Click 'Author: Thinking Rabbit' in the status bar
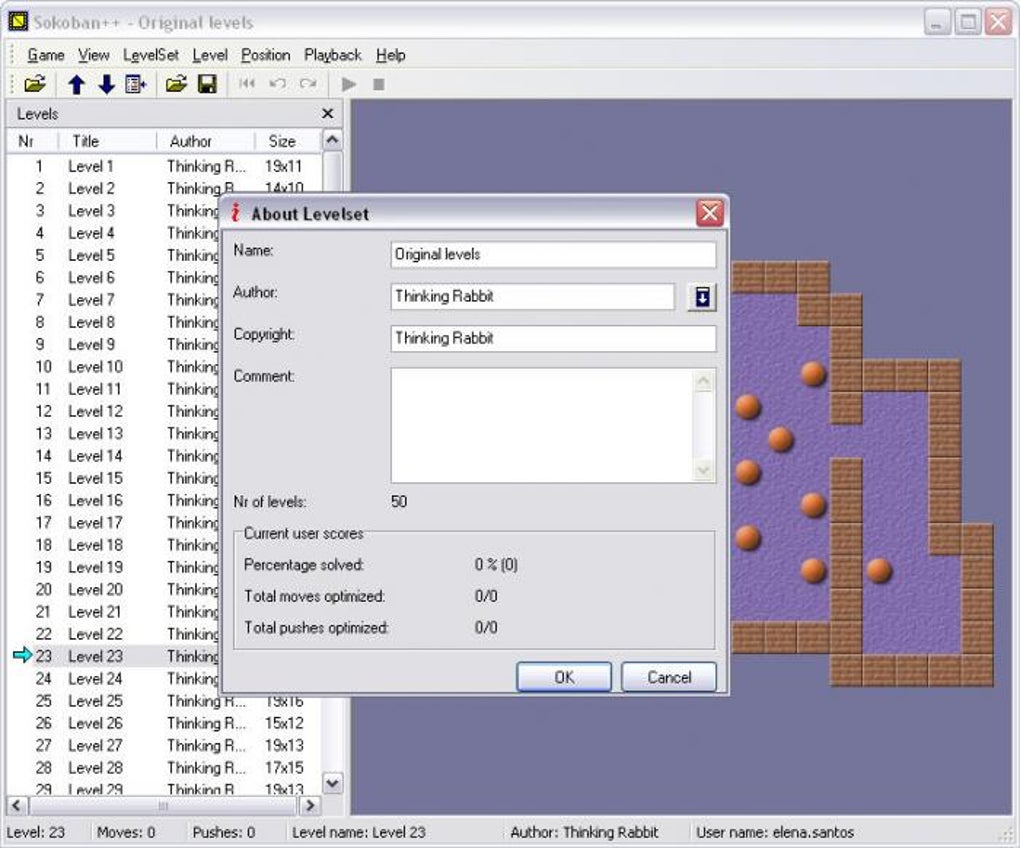Image resolution: width=1020 pixels, height=848 pixels. [584, 832]
